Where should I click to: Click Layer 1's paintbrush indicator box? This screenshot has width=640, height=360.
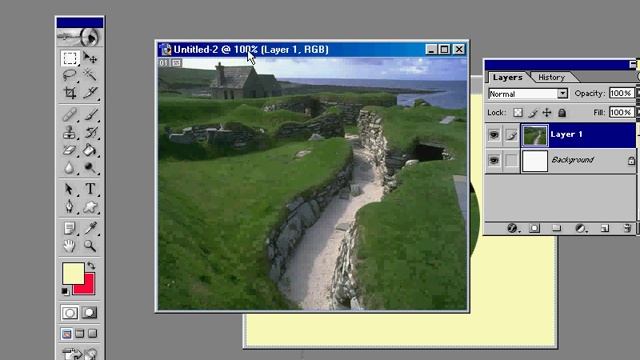(511, 135)
